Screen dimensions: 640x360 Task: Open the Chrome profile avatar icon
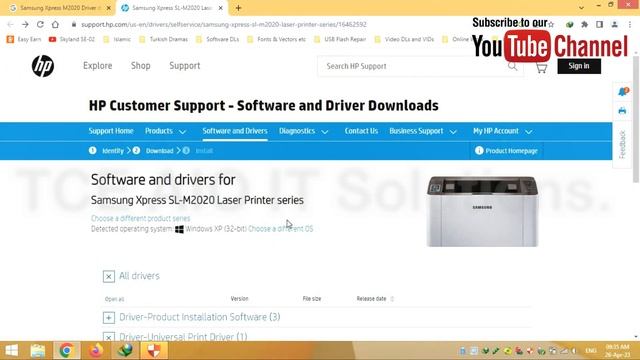tap(614, 24)
